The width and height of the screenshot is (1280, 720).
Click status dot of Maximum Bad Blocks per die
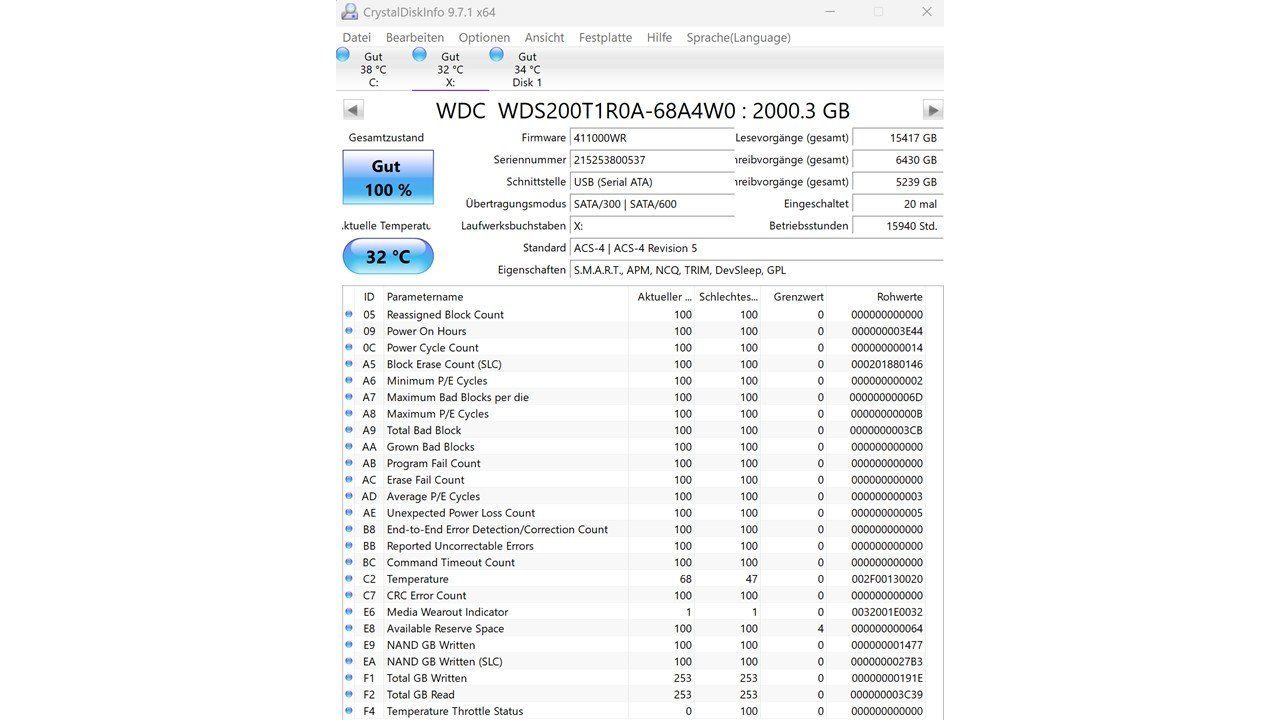[x=349, y=397]
